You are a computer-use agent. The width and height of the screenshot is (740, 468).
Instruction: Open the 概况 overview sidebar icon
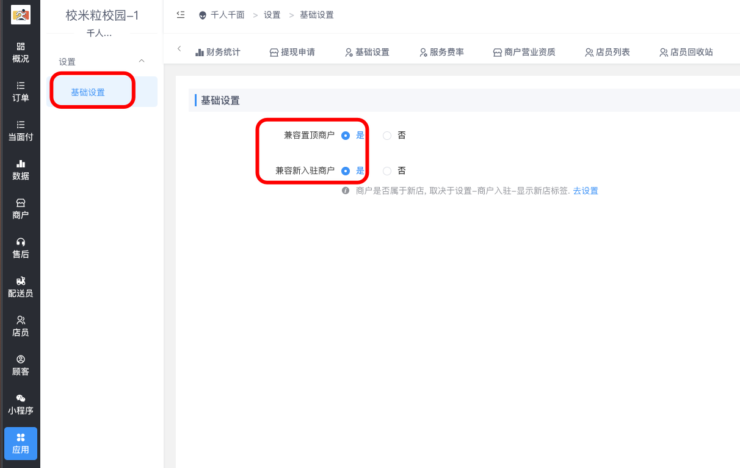(x=20, y=52)
